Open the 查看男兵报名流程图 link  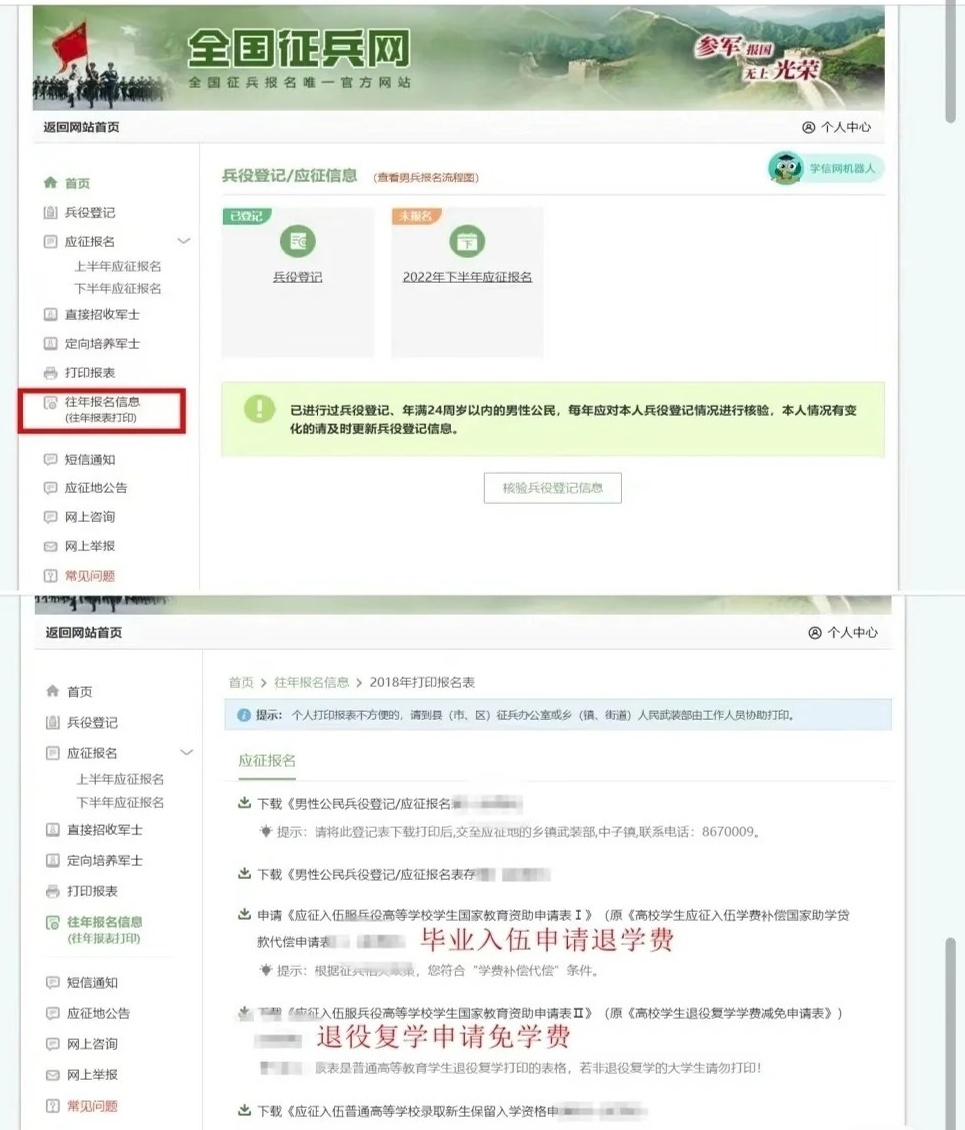tap(426, 177)
